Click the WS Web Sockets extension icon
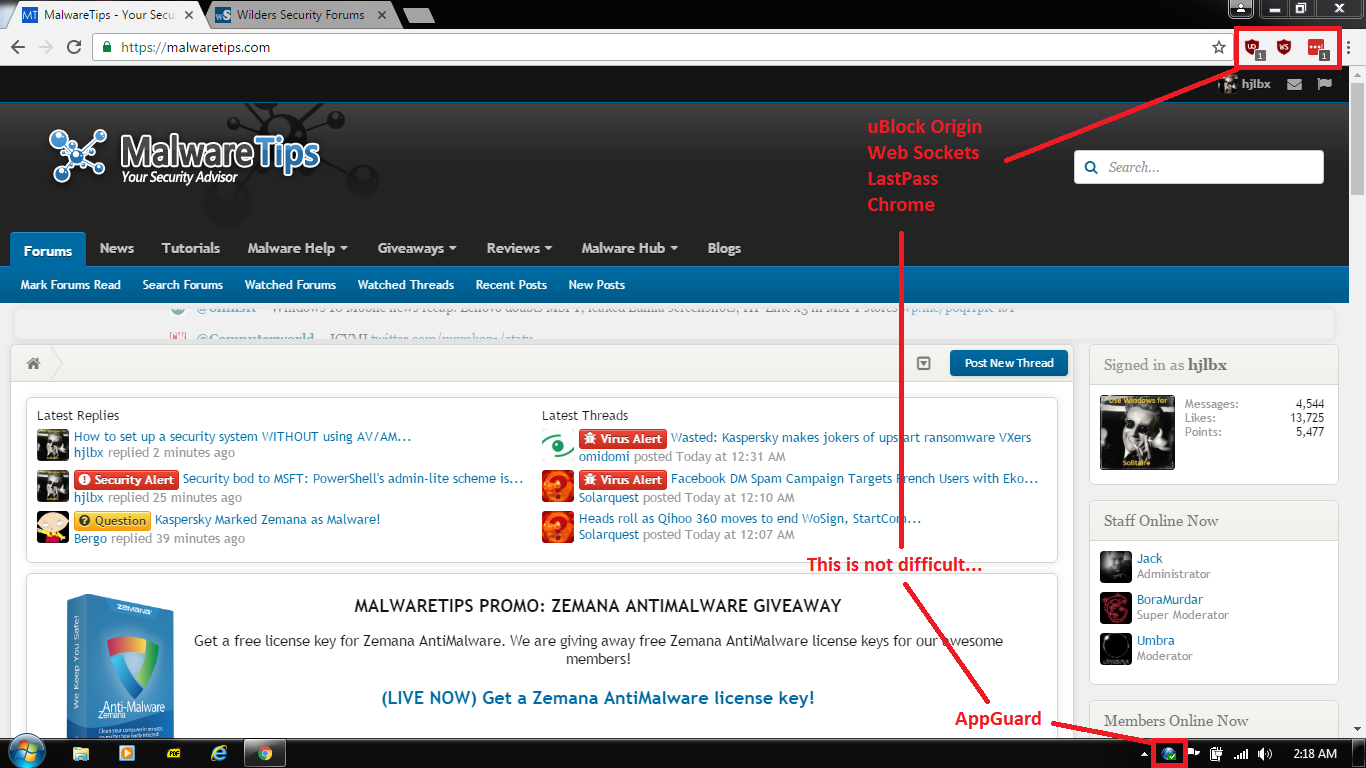 click(x=1284, y=47)
